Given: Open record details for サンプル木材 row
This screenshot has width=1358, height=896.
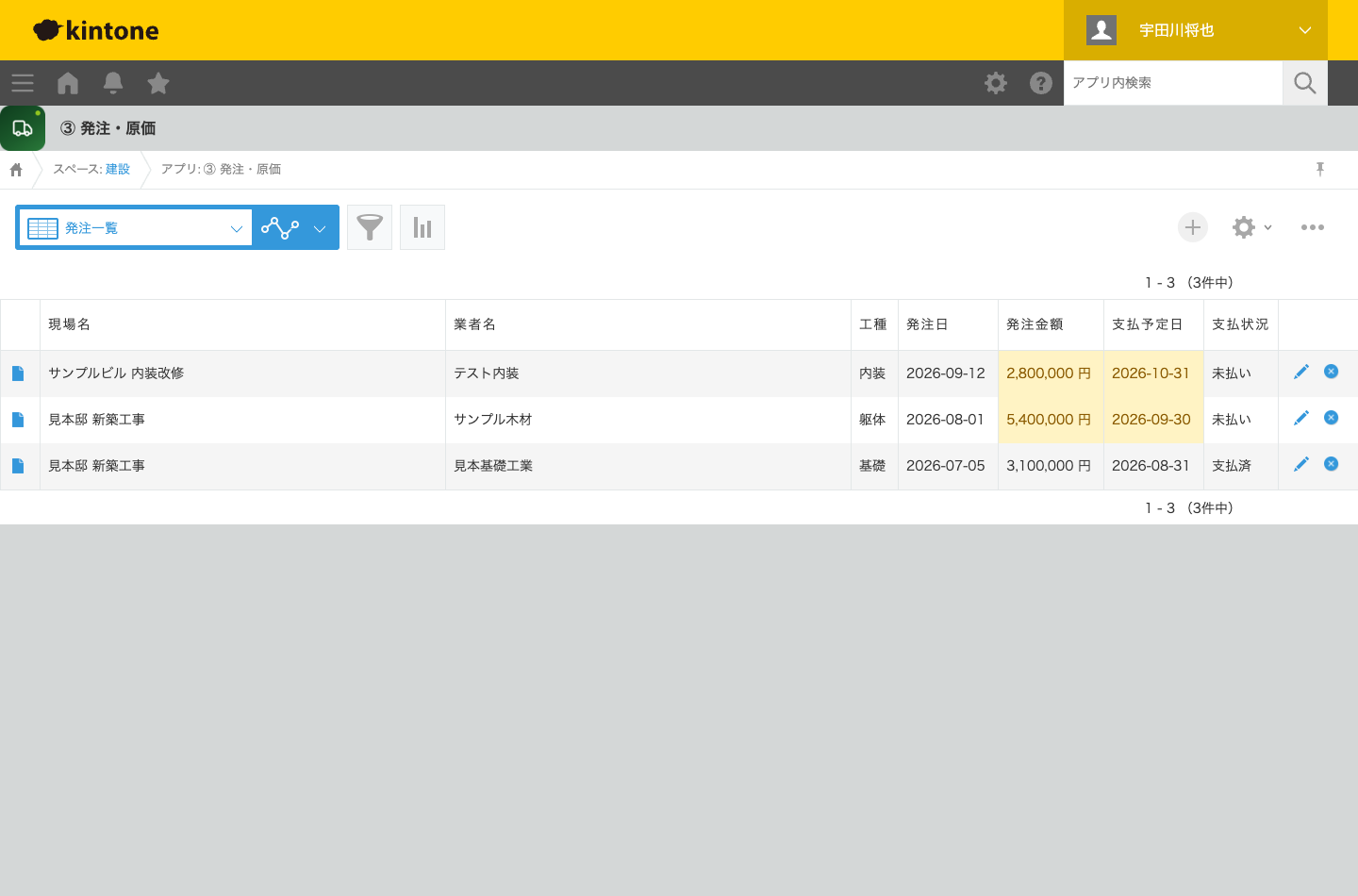Looking at the screenshot, I should coord(18,420).
